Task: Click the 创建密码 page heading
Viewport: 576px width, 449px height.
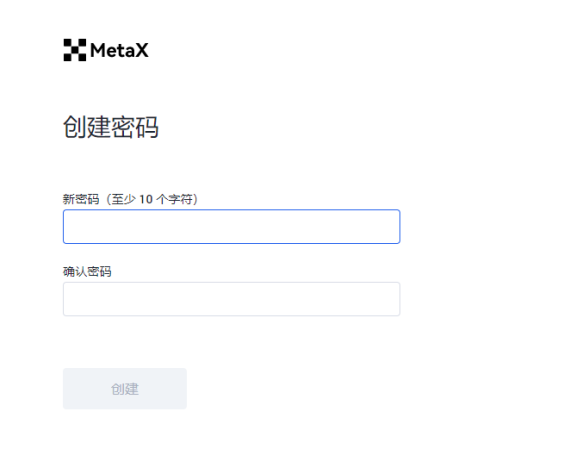Action: [111, 127]
